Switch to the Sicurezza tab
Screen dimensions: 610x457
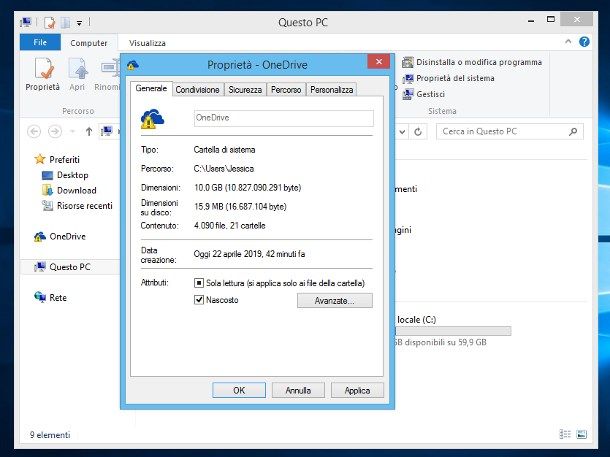click(245, 89)
